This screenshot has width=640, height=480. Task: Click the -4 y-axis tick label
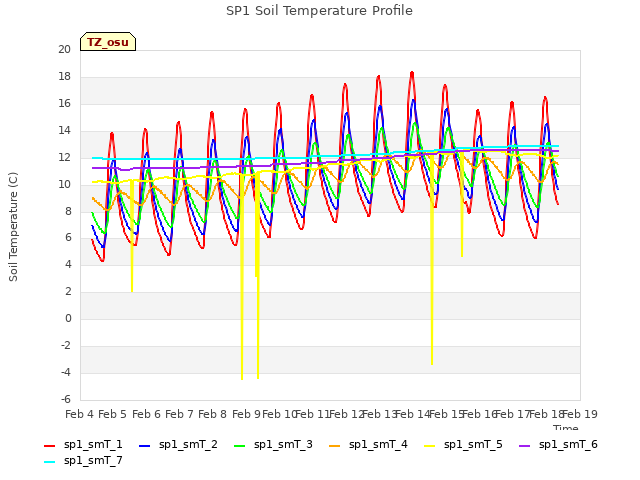click(x=66, y=372)
